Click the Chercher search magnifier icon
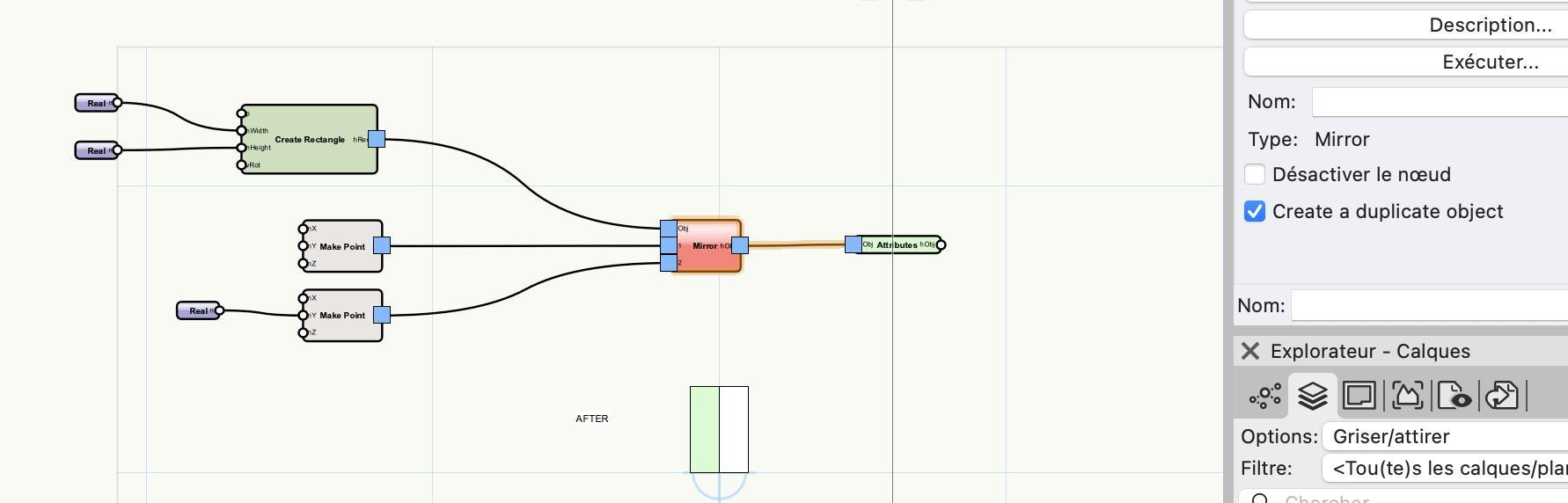Screen dimensions: 1568x503 [1260, 499]
